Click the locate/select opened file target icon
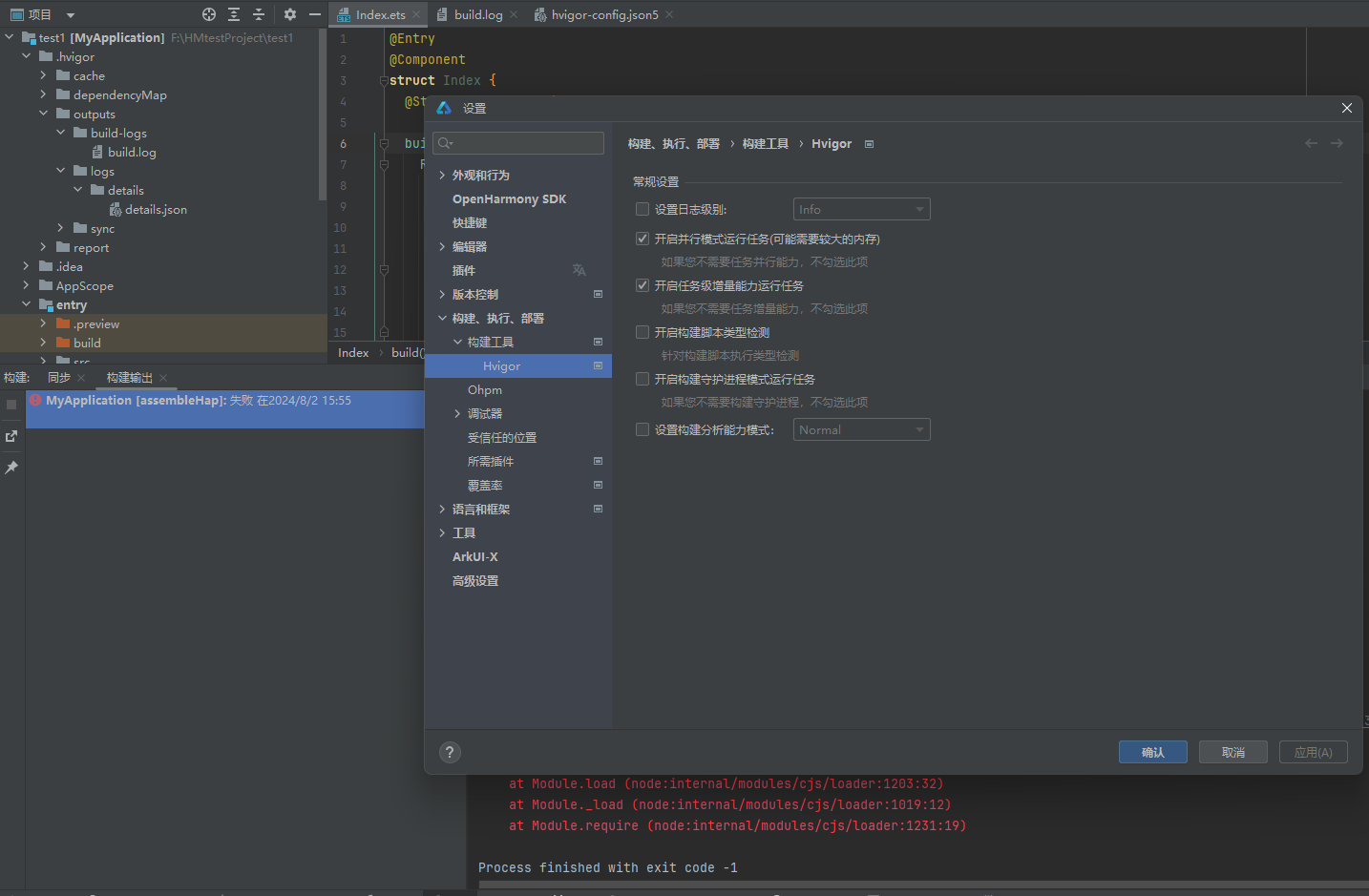Viewport: 1369px width, 896px height. pos(209,14)
